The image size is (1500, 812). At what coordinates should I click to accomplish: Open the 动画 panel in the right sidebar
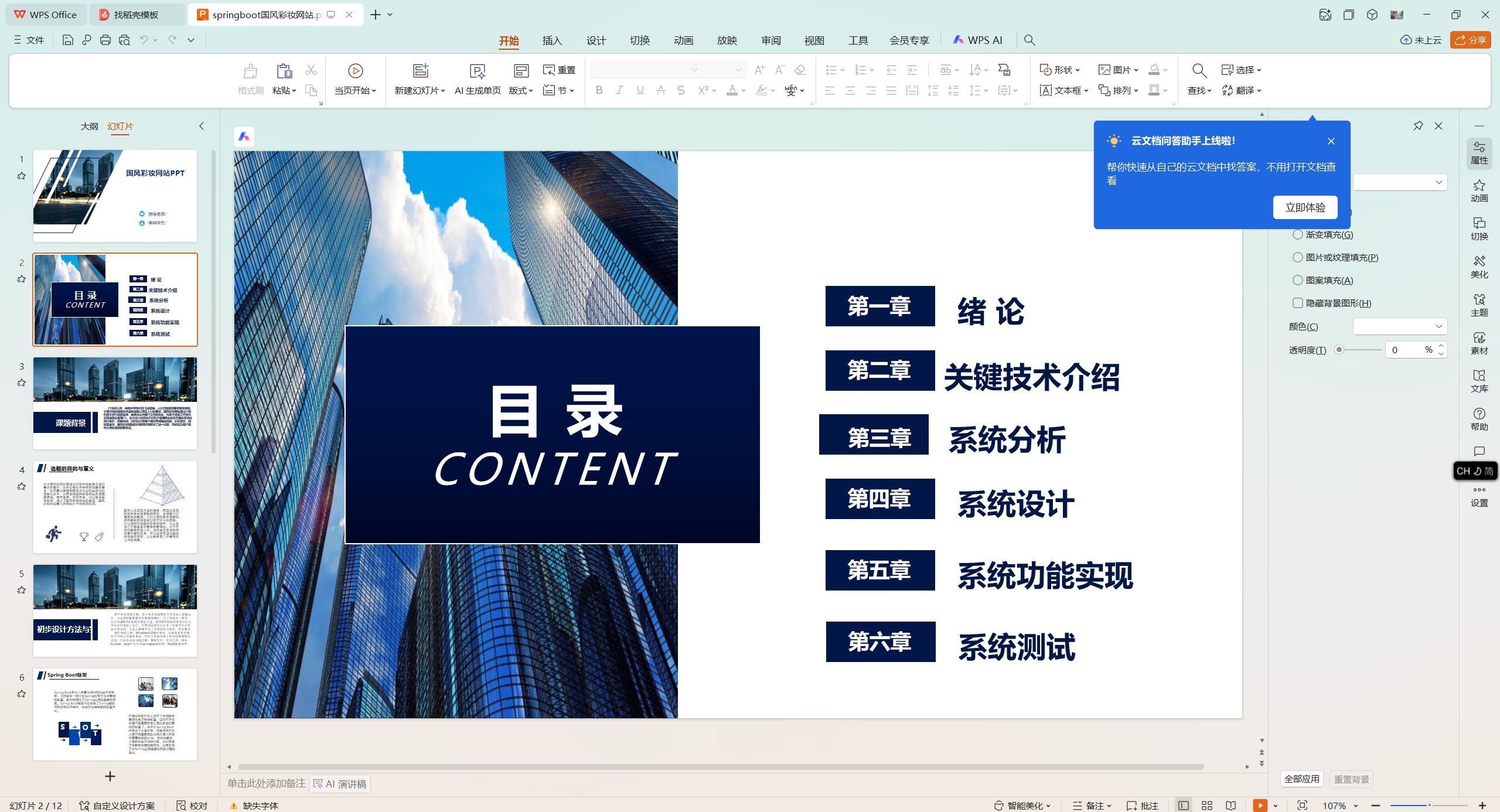click(1479, 192)
